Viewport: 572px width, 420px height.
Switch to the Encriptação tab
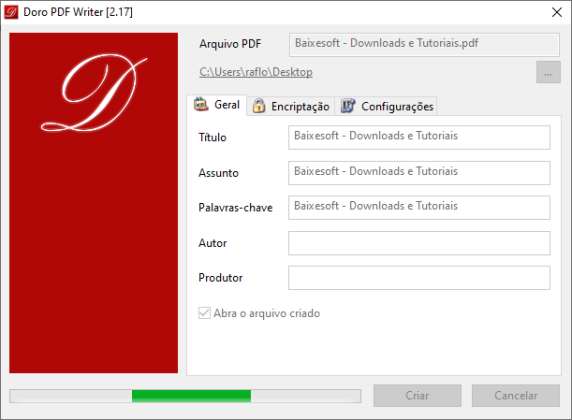pos(291,106)
